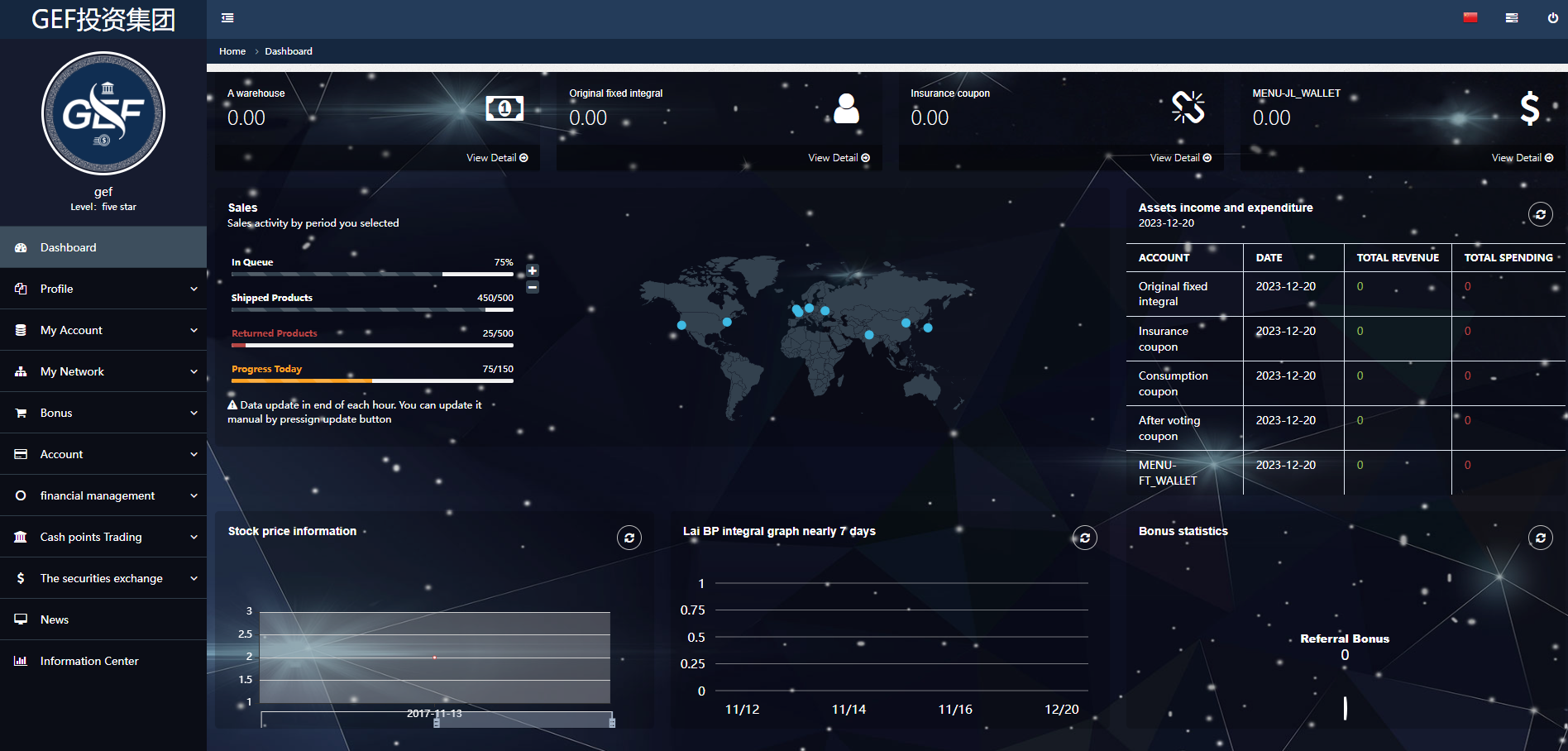
Task: Refresh Lai BP integral graph
Action: point(1085,538)
